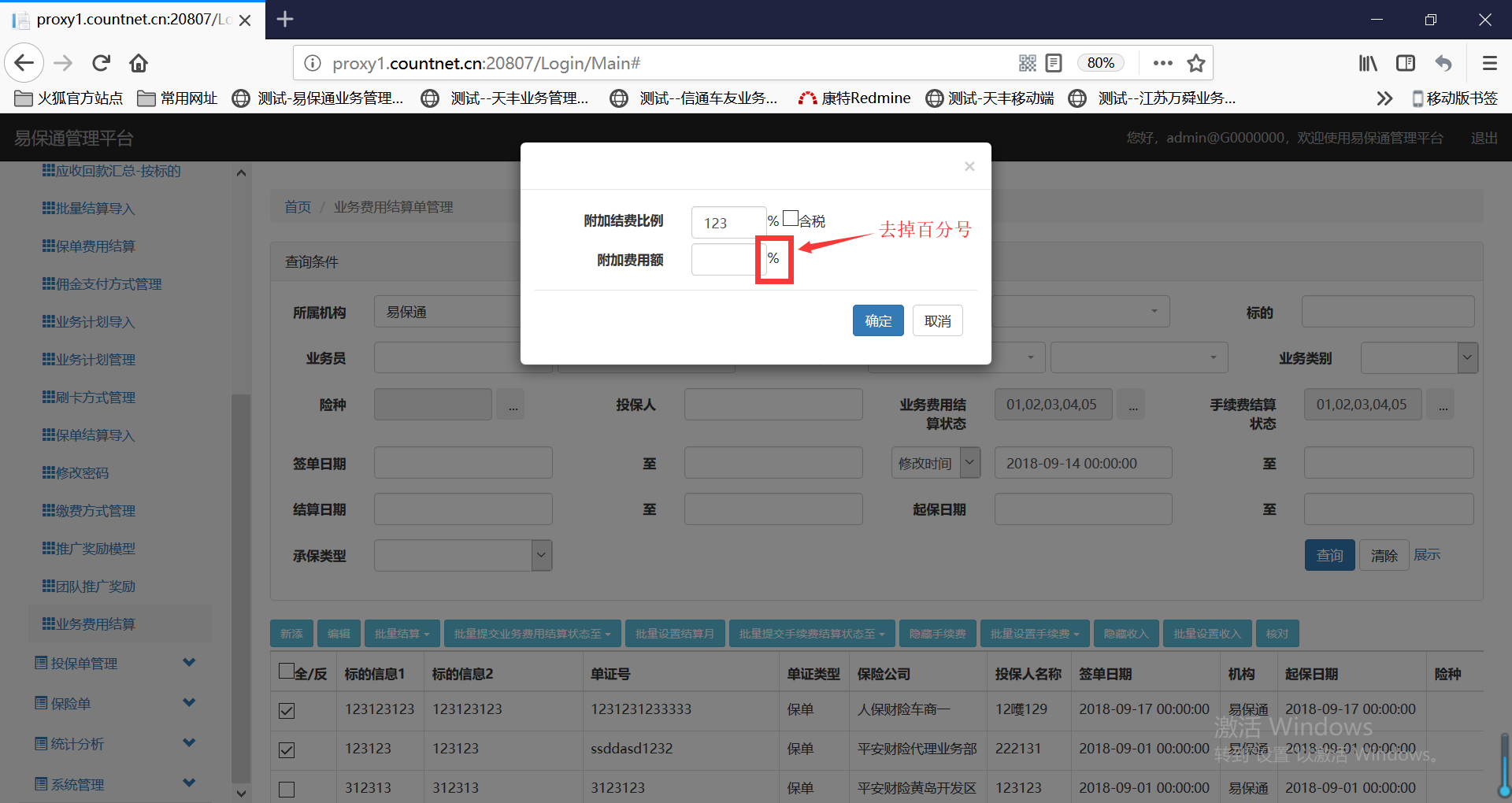Show site information icon in address bar
Screen dimensions: 1512x803
point(313,63)
